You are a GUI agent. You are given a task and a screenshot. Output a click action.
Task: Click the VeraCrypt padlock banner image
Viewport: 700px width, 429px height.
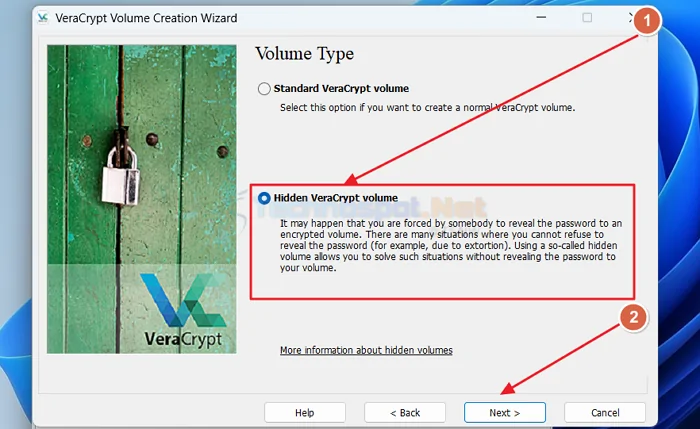click(x=142, y=199)
